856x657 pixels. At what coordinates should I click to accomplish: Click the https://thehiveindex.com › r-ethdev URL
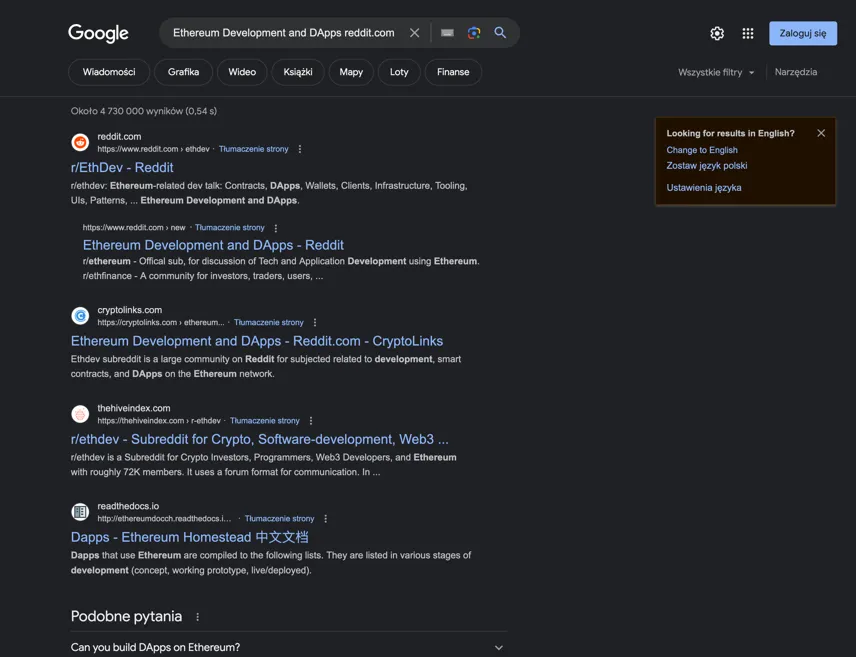[x=159, y=421]
